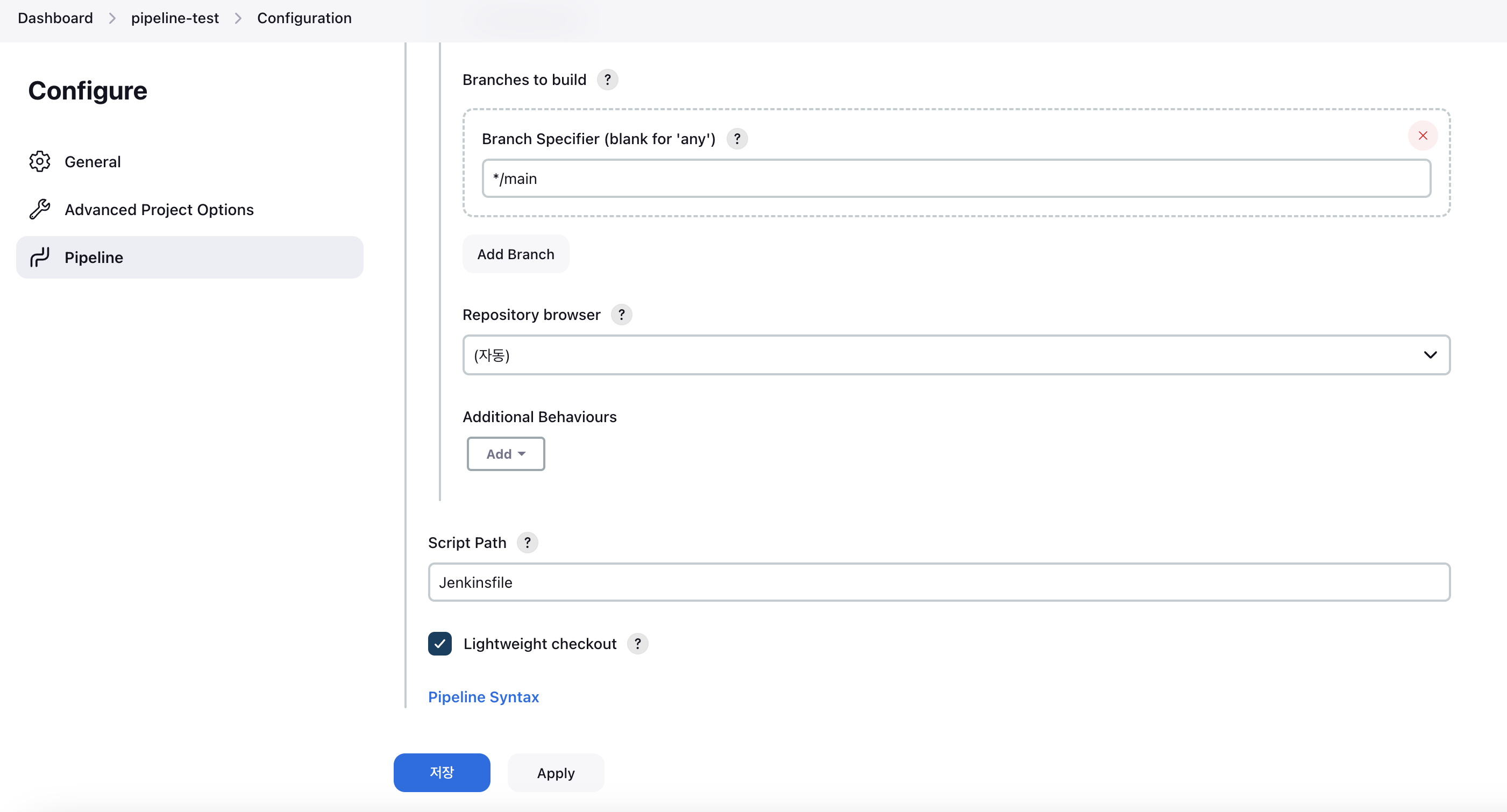Open help for Branches to build
The width and height of the screenshot is (1507, 812).
(x=607, y=80)
